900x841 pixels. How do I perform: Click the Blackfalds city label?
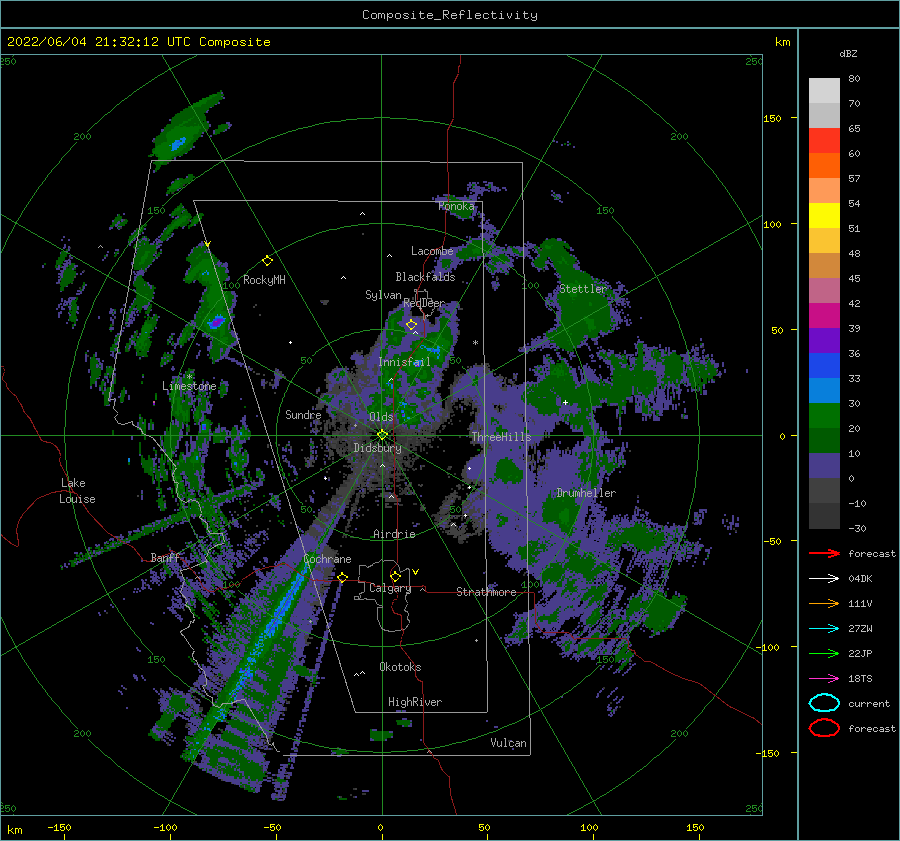coord(425,277)
